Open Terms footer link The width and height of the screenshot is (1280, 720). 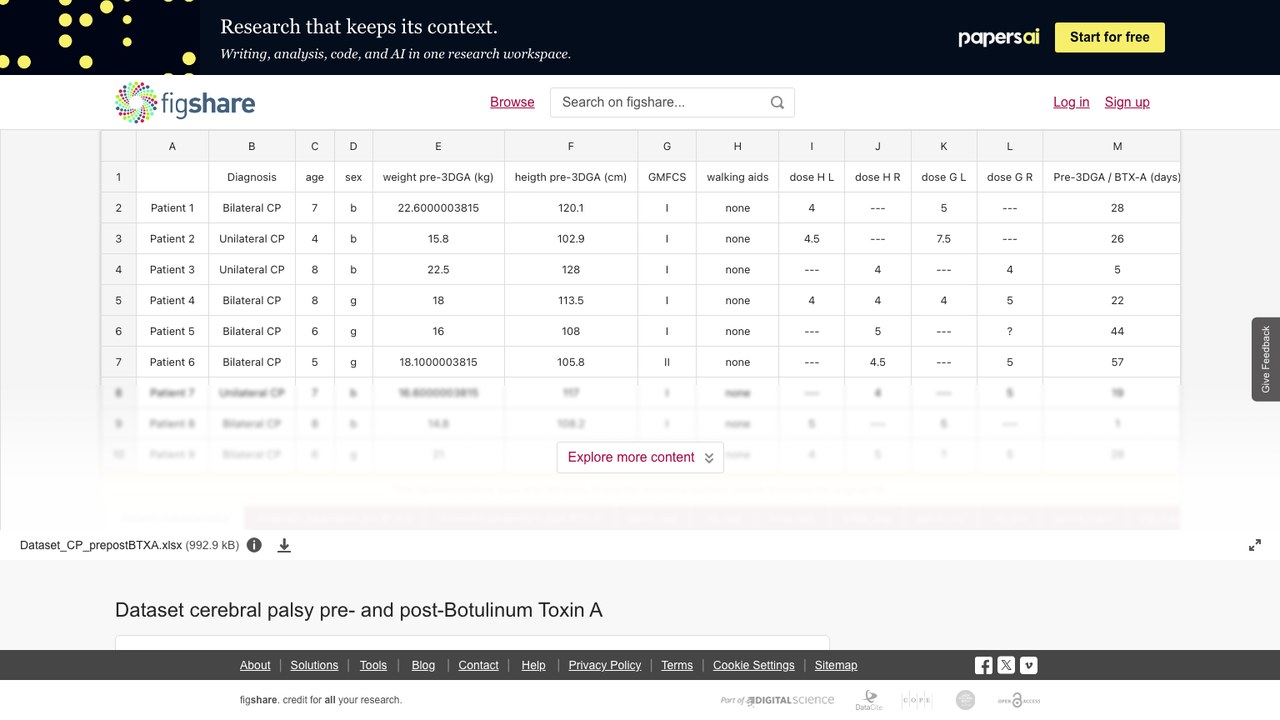point(677,665)
